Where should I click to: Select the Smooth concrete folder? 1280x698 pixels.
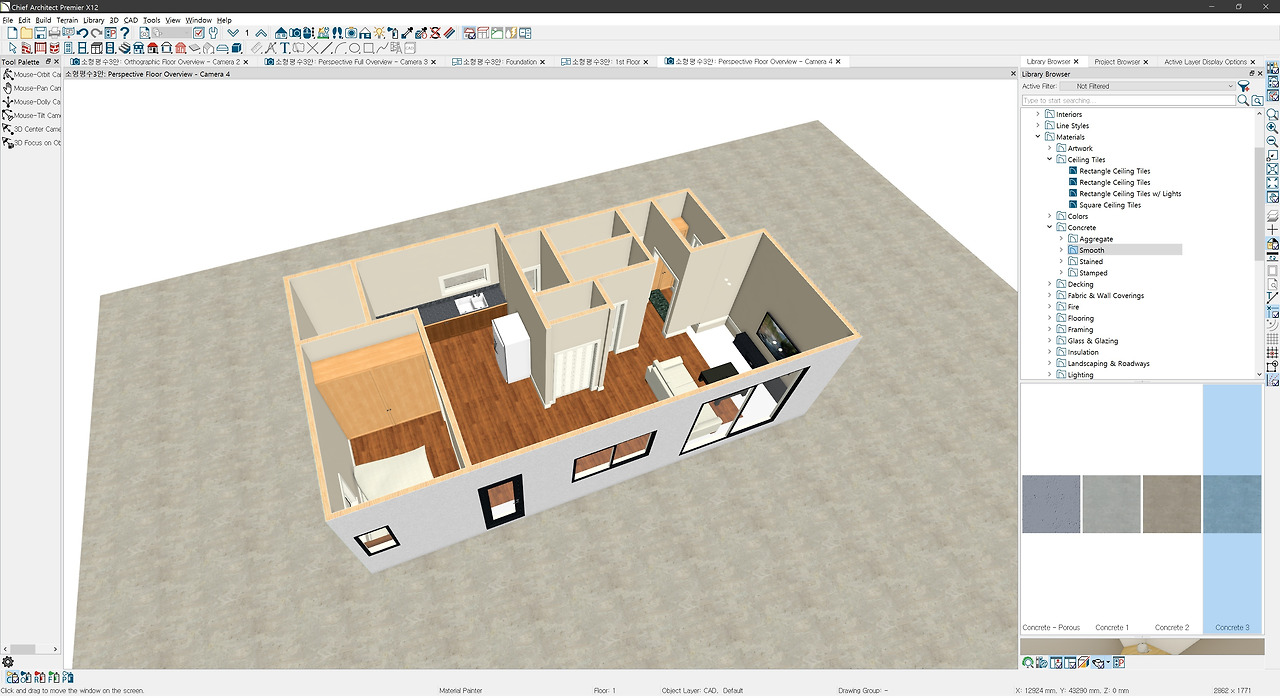(x=1091, y=250)
